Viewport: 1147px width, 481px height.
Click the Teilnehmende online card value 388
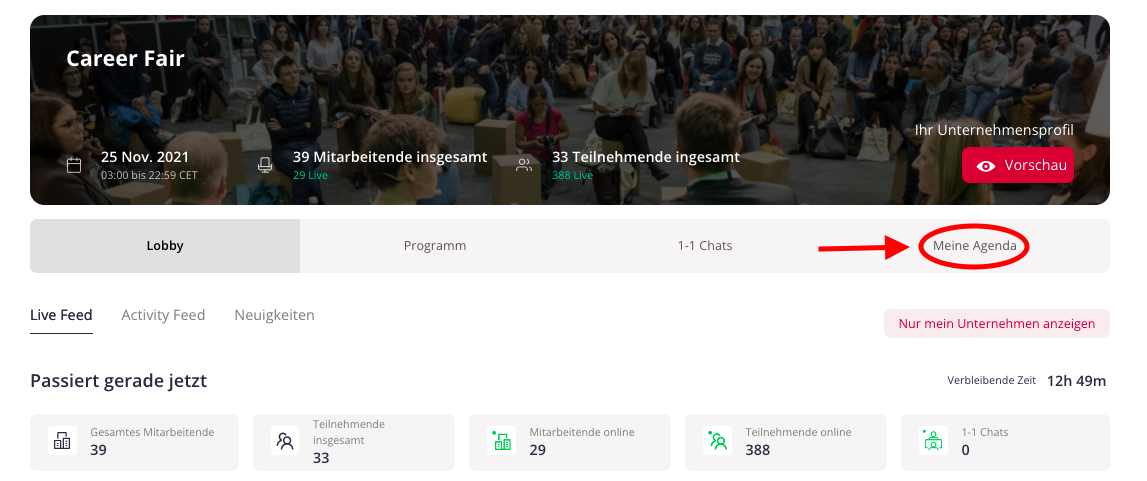point(758,450)
